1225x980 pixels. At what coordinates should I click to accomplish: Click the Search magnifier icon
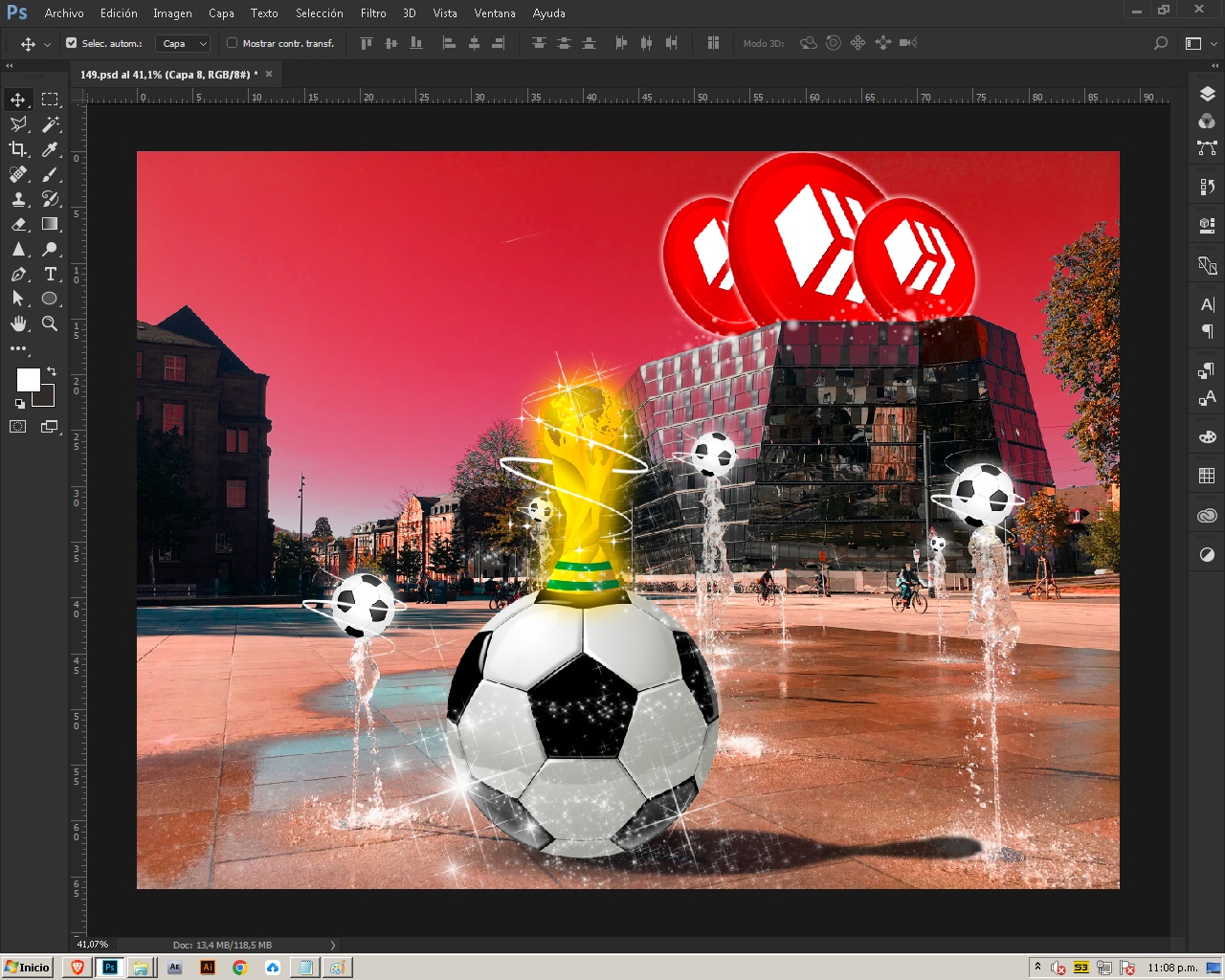(x=1161, y=43)
